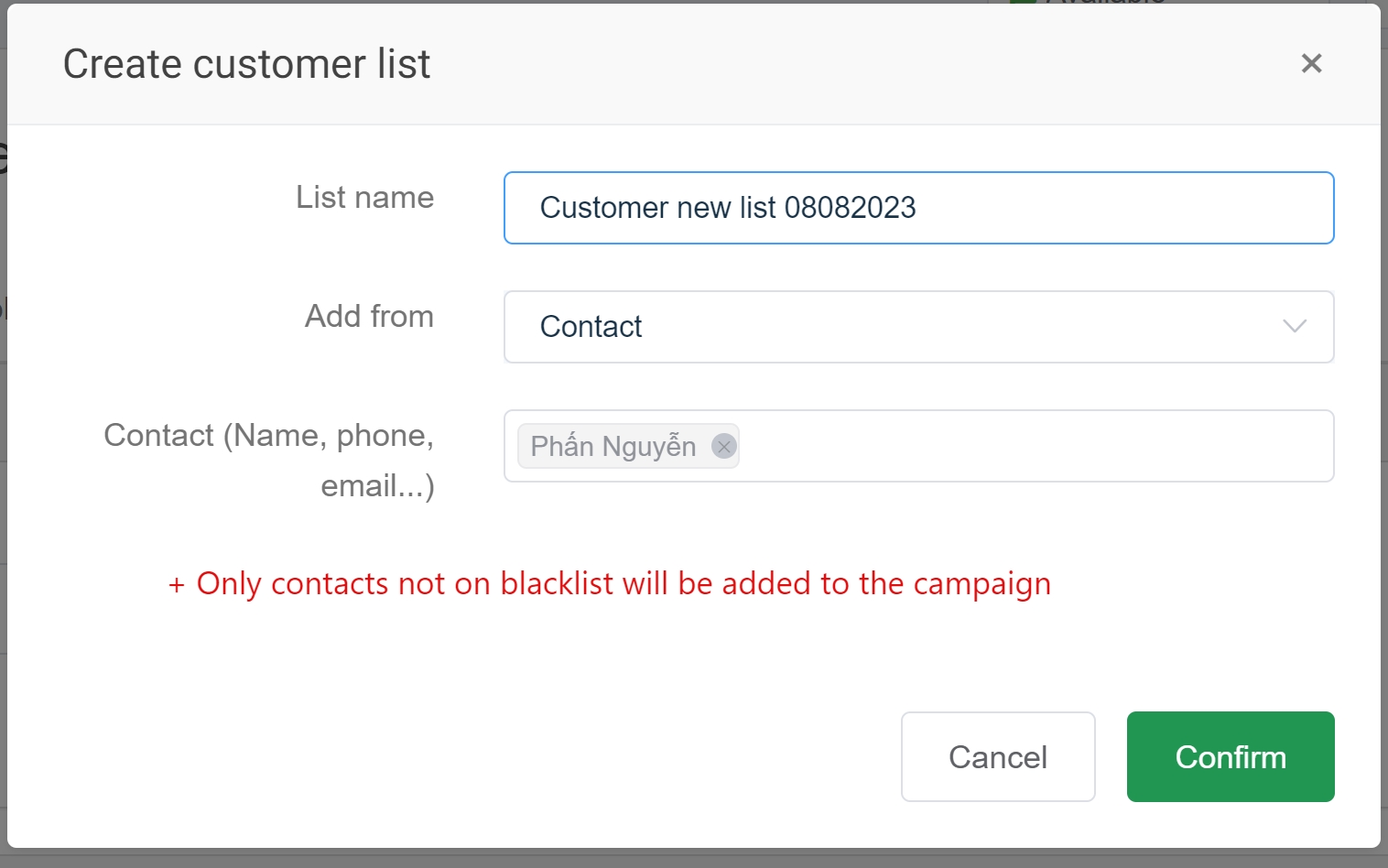1388x868 pixels.
Task: Click the List name label
Action: click(364, 198)
